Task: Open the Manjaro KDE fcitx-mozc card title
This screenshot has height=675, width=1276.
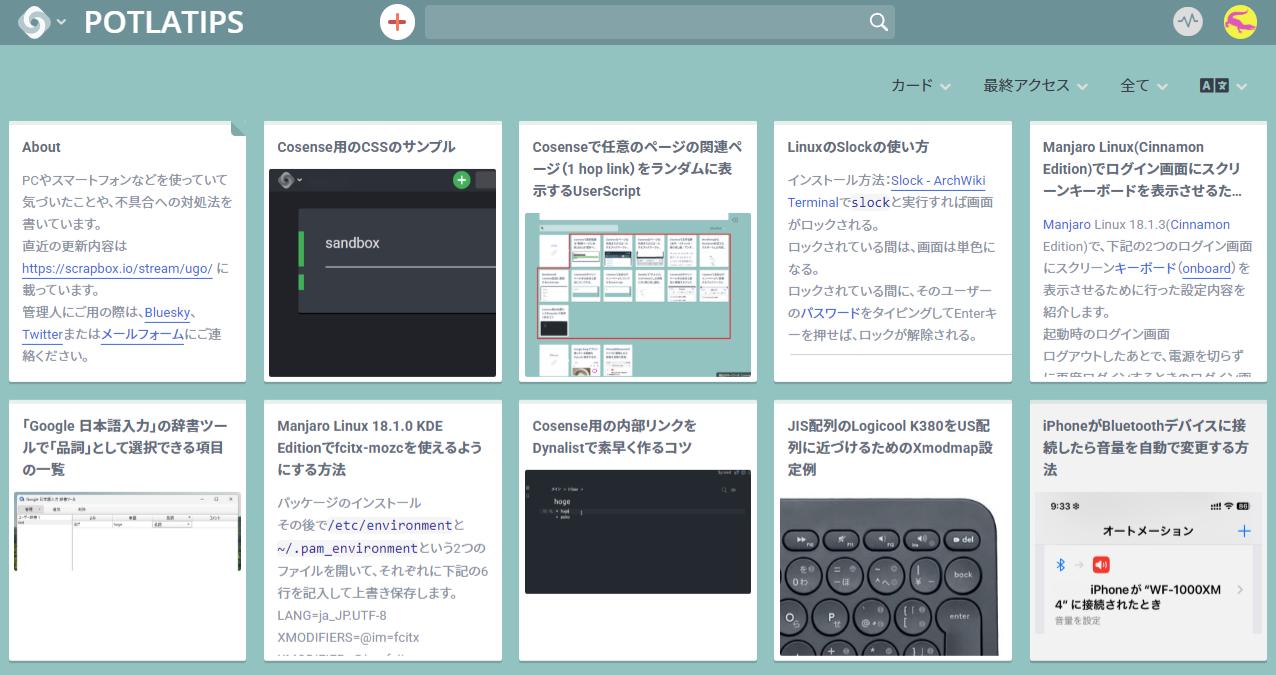Action: click(x=379, y=447)
